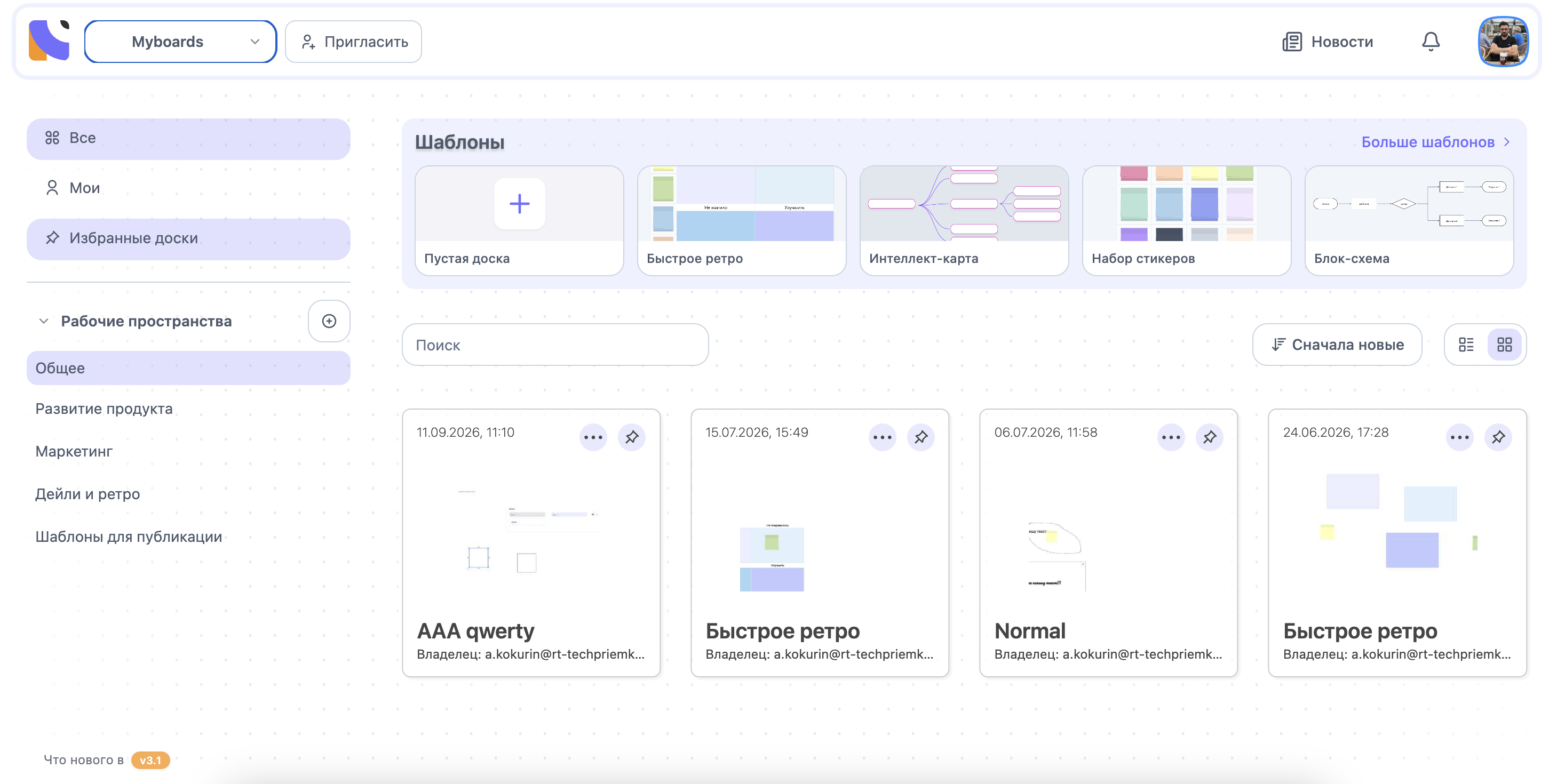Focus the Поиск search field
This screenshot has height=784, width=1557.
click(555, 345)
